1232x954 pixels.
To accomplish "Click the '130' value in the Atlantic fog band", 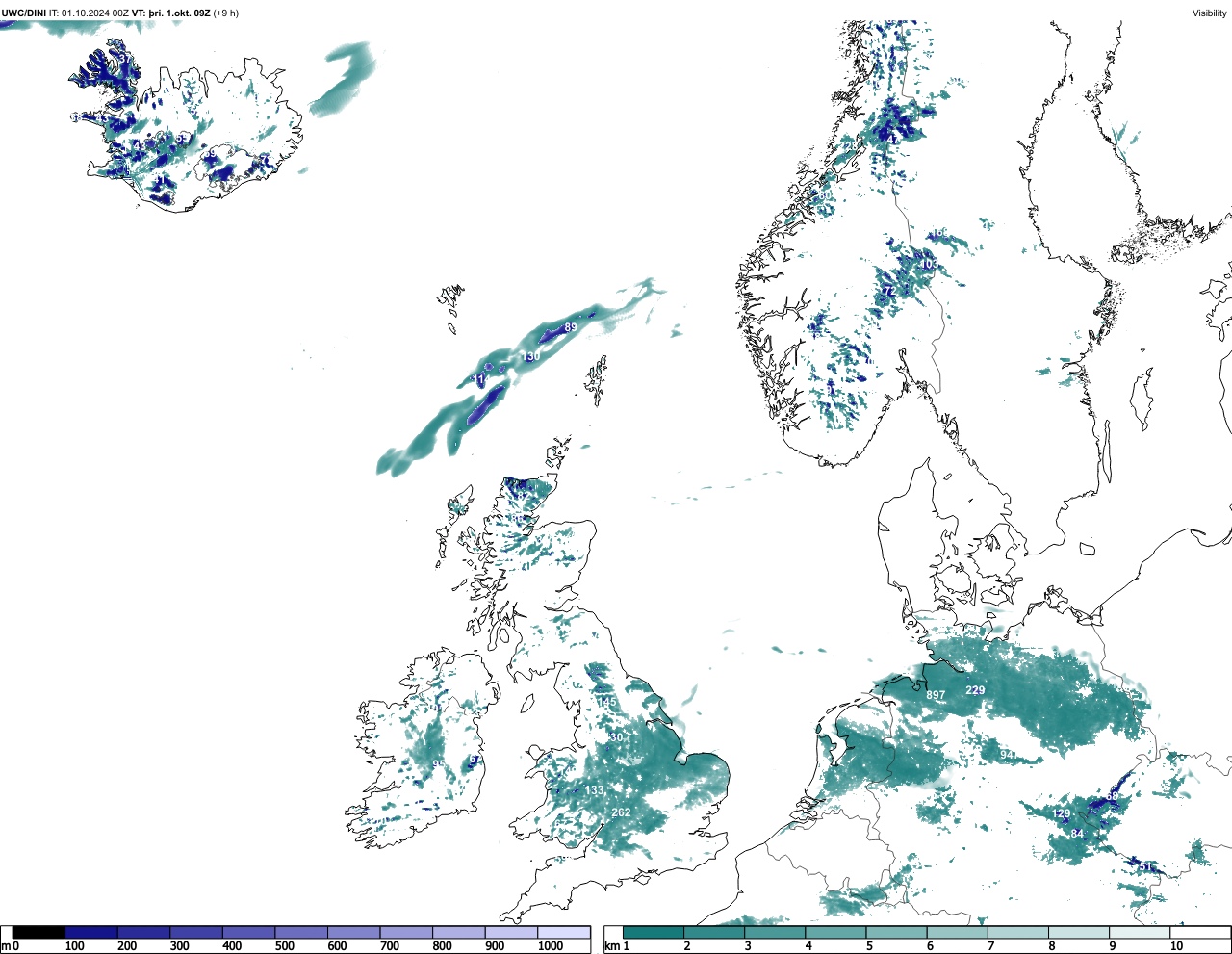I will coord(530,356).
